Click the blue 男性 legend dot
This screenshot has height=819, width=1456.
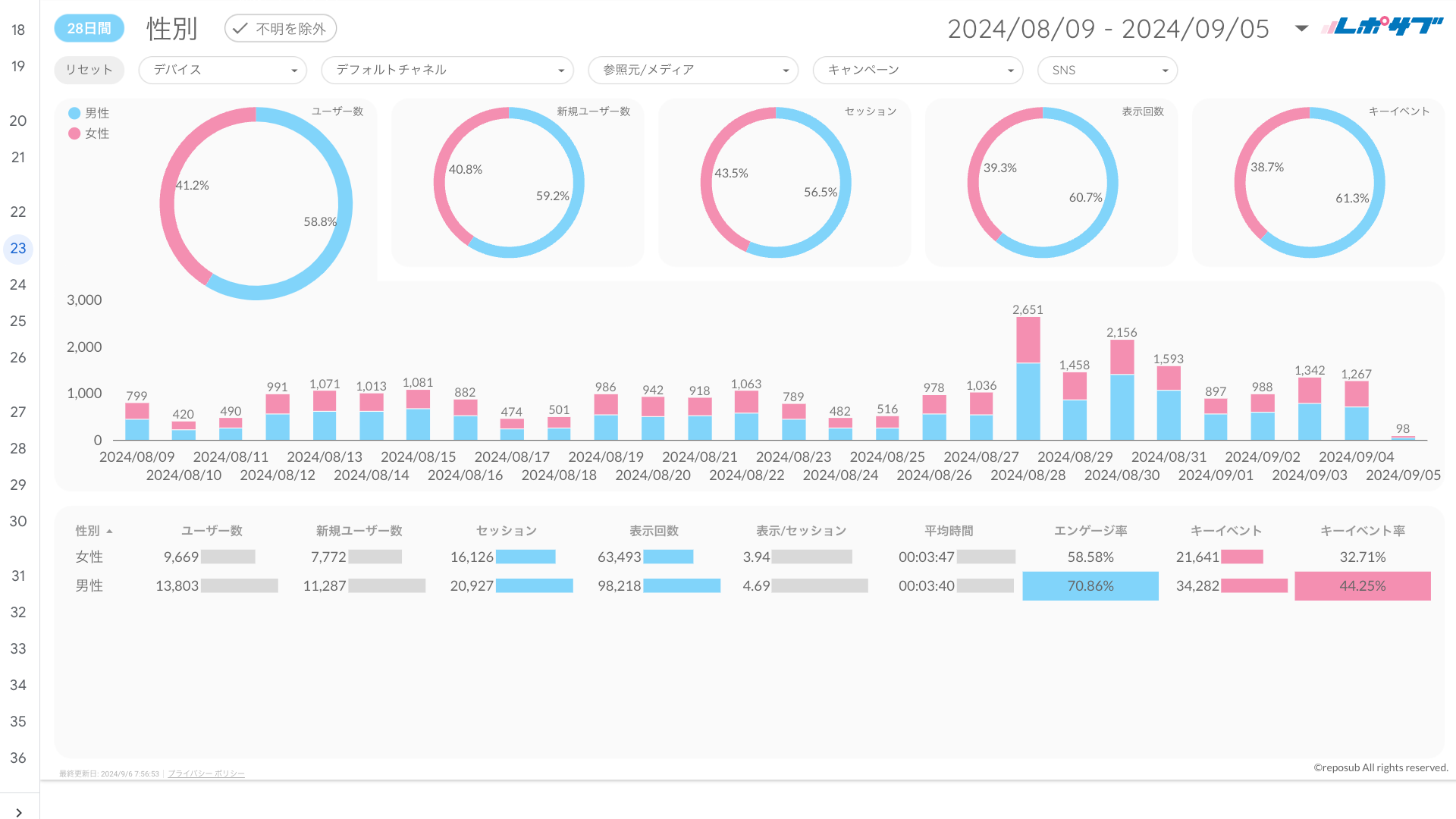[x=74, y=113]
